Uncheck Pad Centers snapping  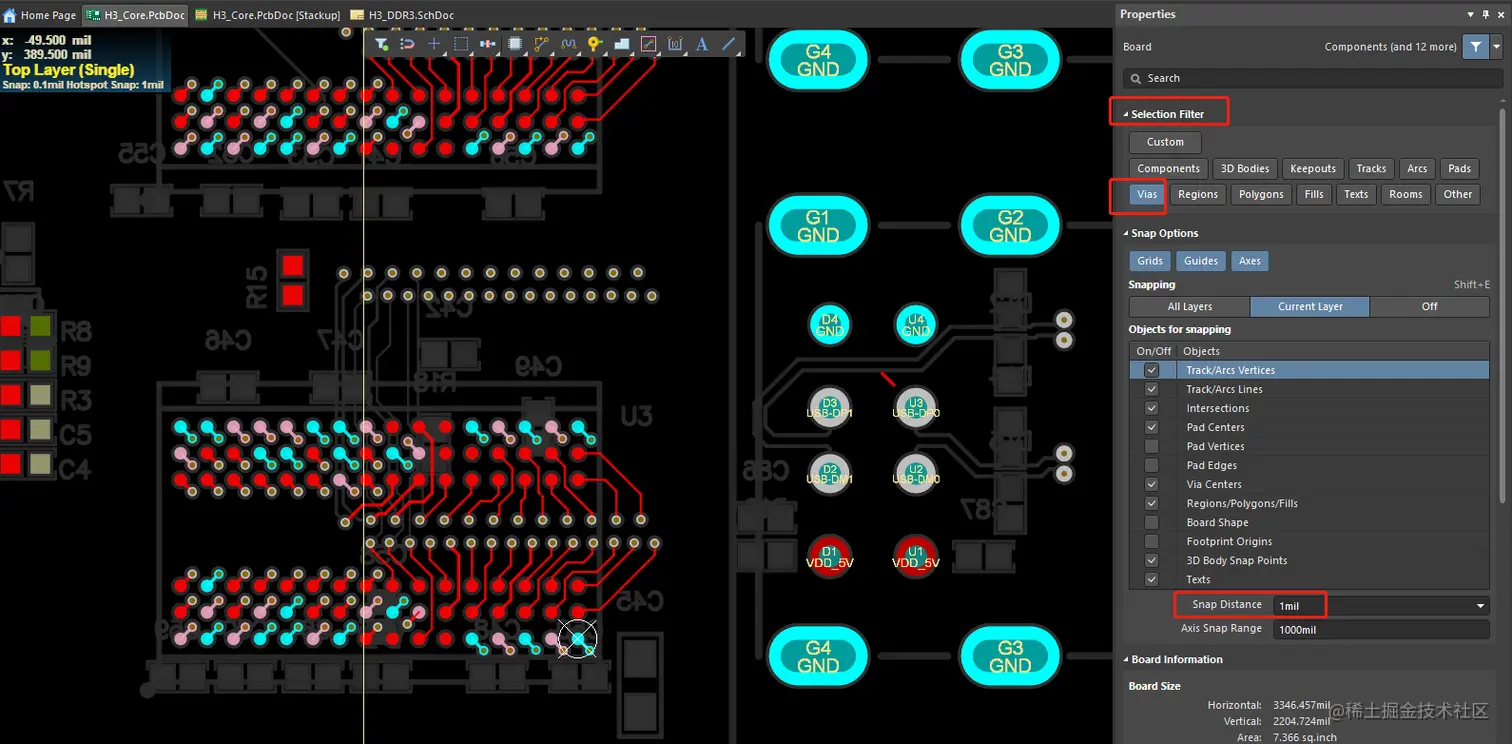click(x=1152, y=427)
